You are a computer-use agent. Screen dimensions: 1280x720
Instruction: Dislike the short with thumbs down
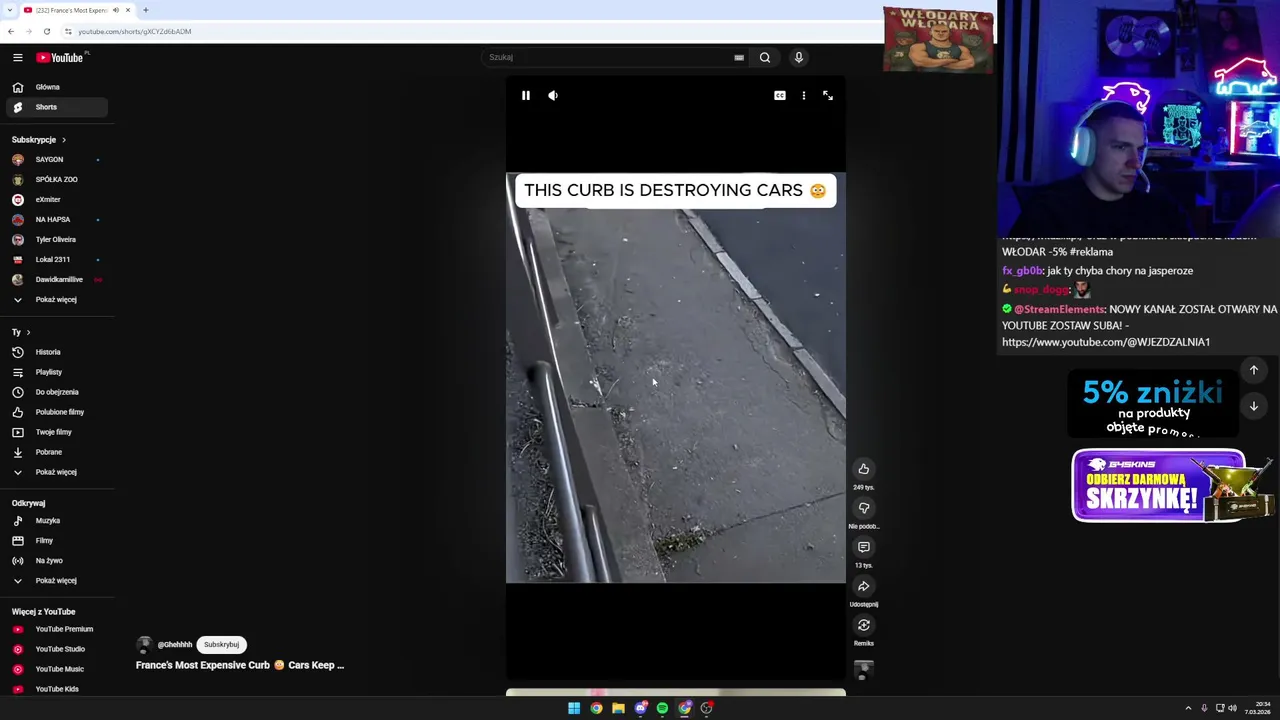[x=864, y=508]
